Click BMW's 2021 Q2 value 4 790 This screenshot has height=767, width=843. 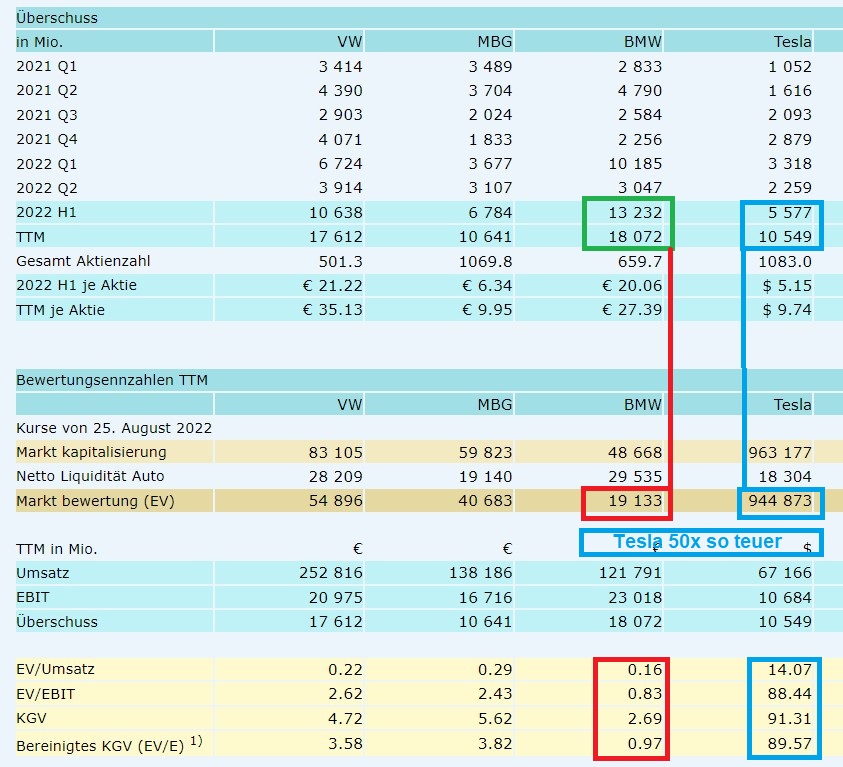coord(640,90)
